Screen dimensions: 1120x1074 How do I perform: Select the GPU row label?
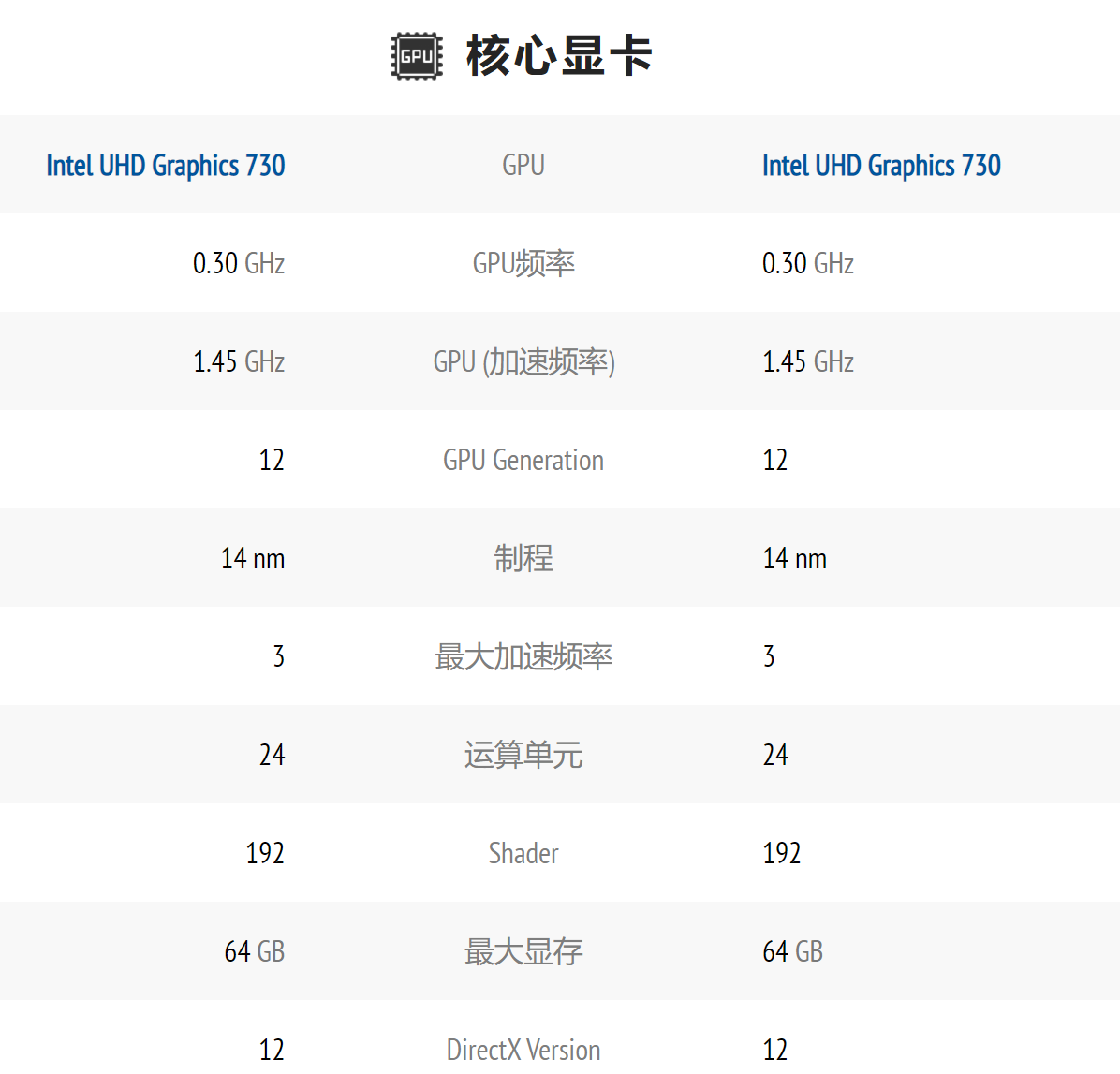click(523, 165)
